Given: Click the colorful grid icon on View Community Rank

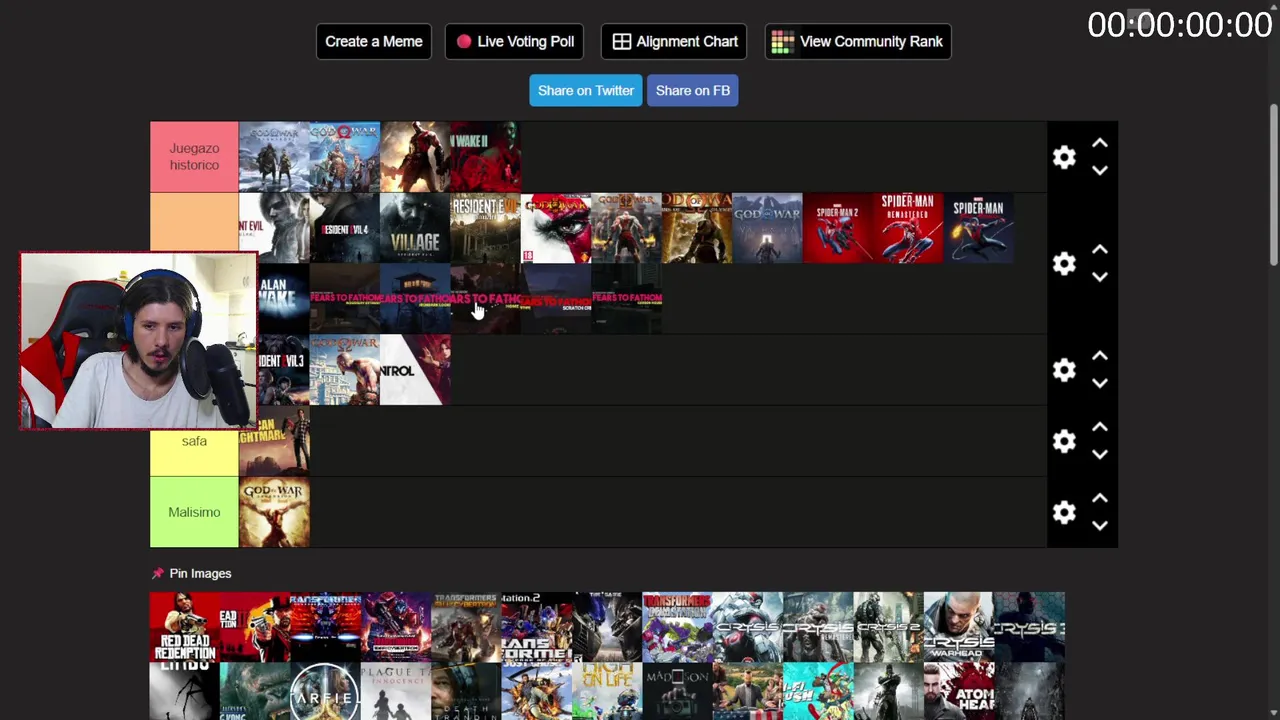Looking at the screenshot, I should [783, 41].
